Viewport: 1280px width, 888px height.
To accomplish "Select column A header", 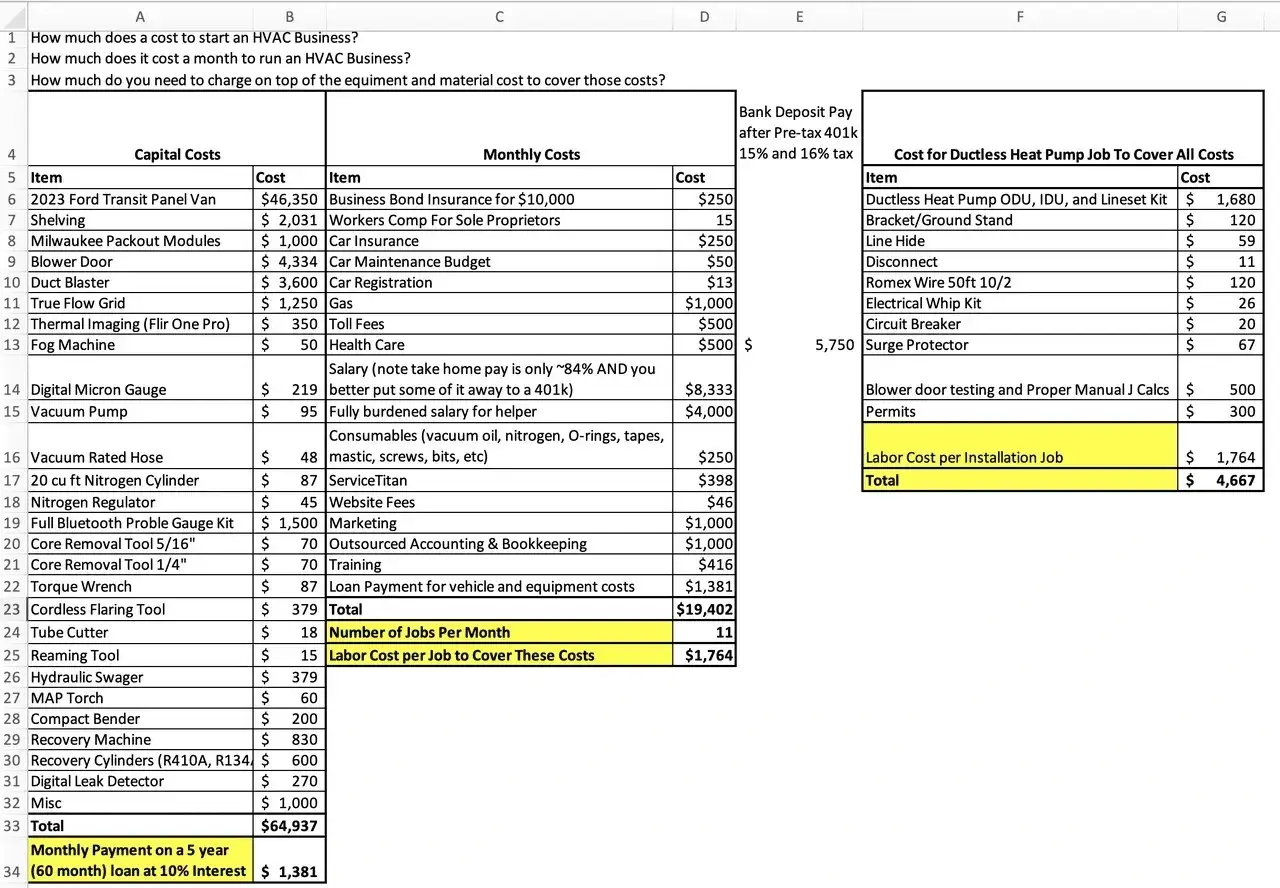I will click(140, 16).
